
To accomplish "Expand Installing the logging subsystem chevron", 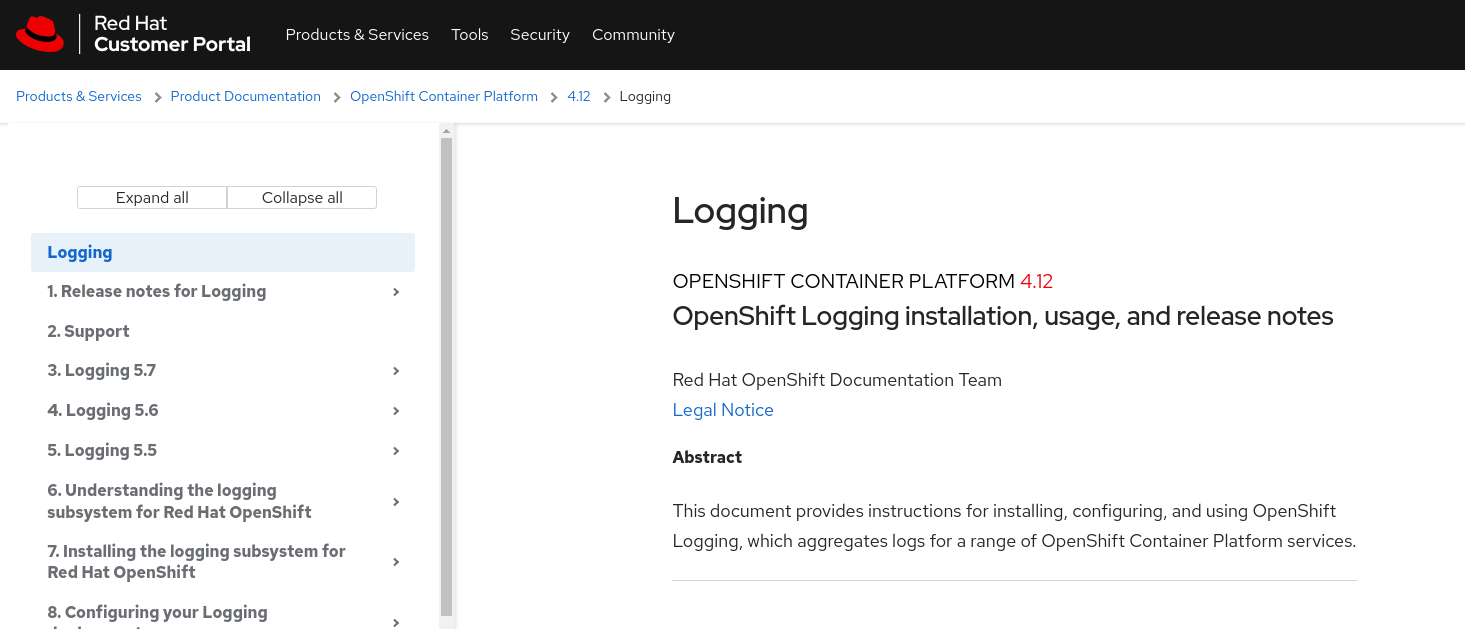I will pos(396,562).
